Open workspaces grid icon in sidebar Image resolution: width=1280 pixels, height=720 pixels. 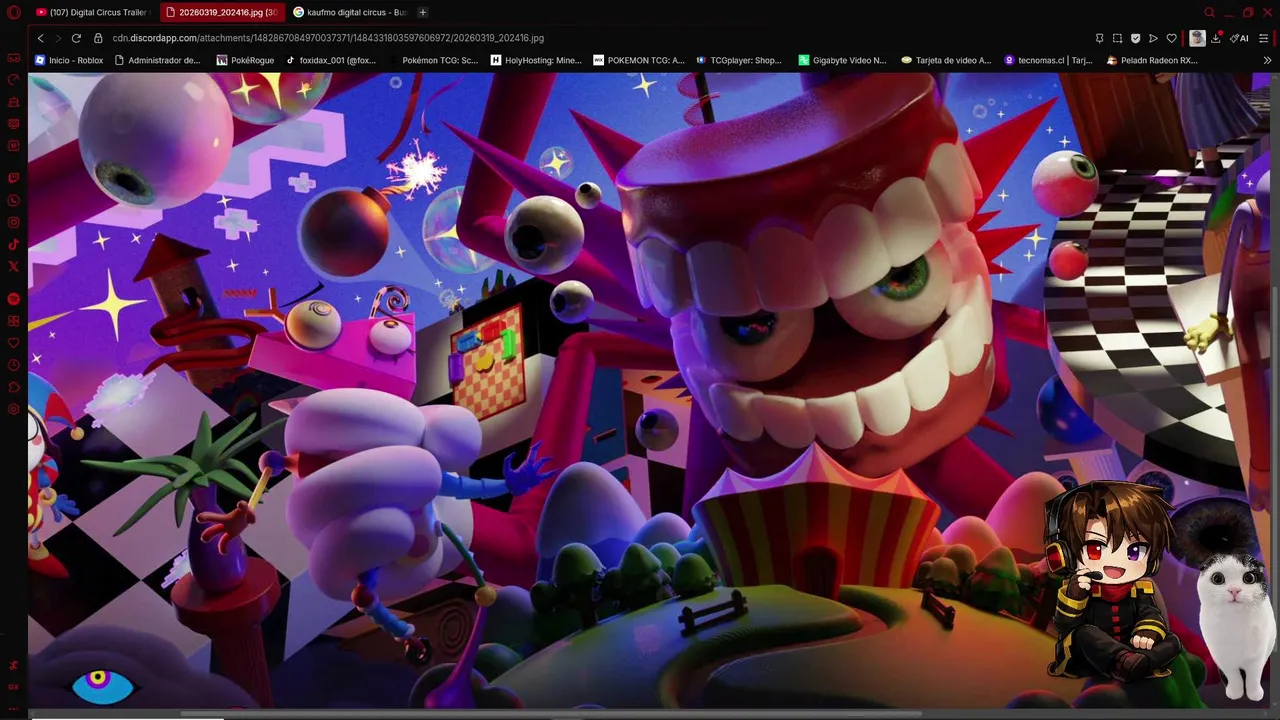tap(14, 321)
